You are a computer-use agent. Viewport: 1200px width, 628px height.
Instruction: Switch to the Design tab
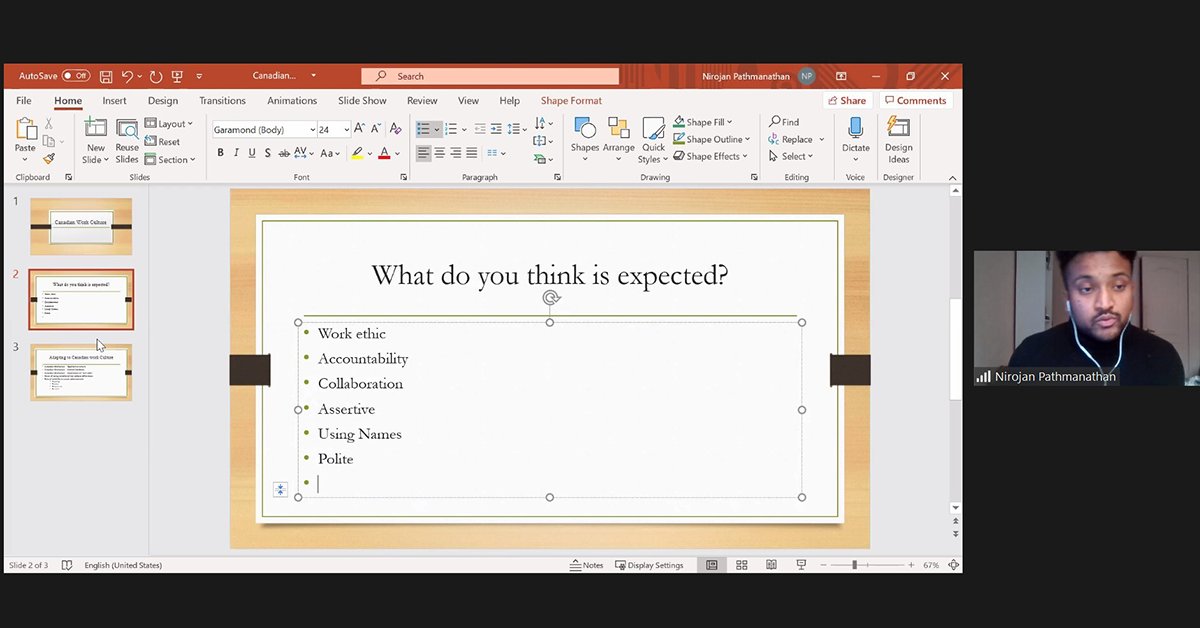[163, 100]
